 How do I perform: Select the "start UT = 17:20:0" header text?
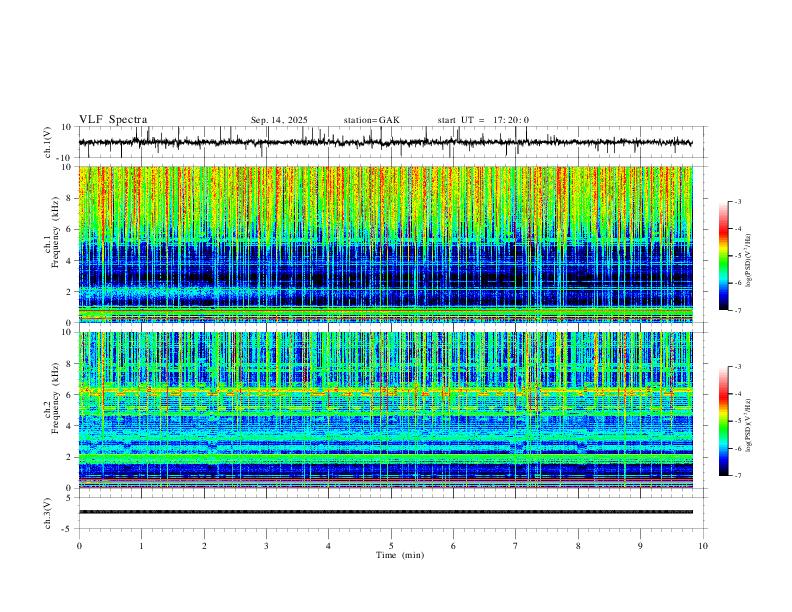(483, 120)
